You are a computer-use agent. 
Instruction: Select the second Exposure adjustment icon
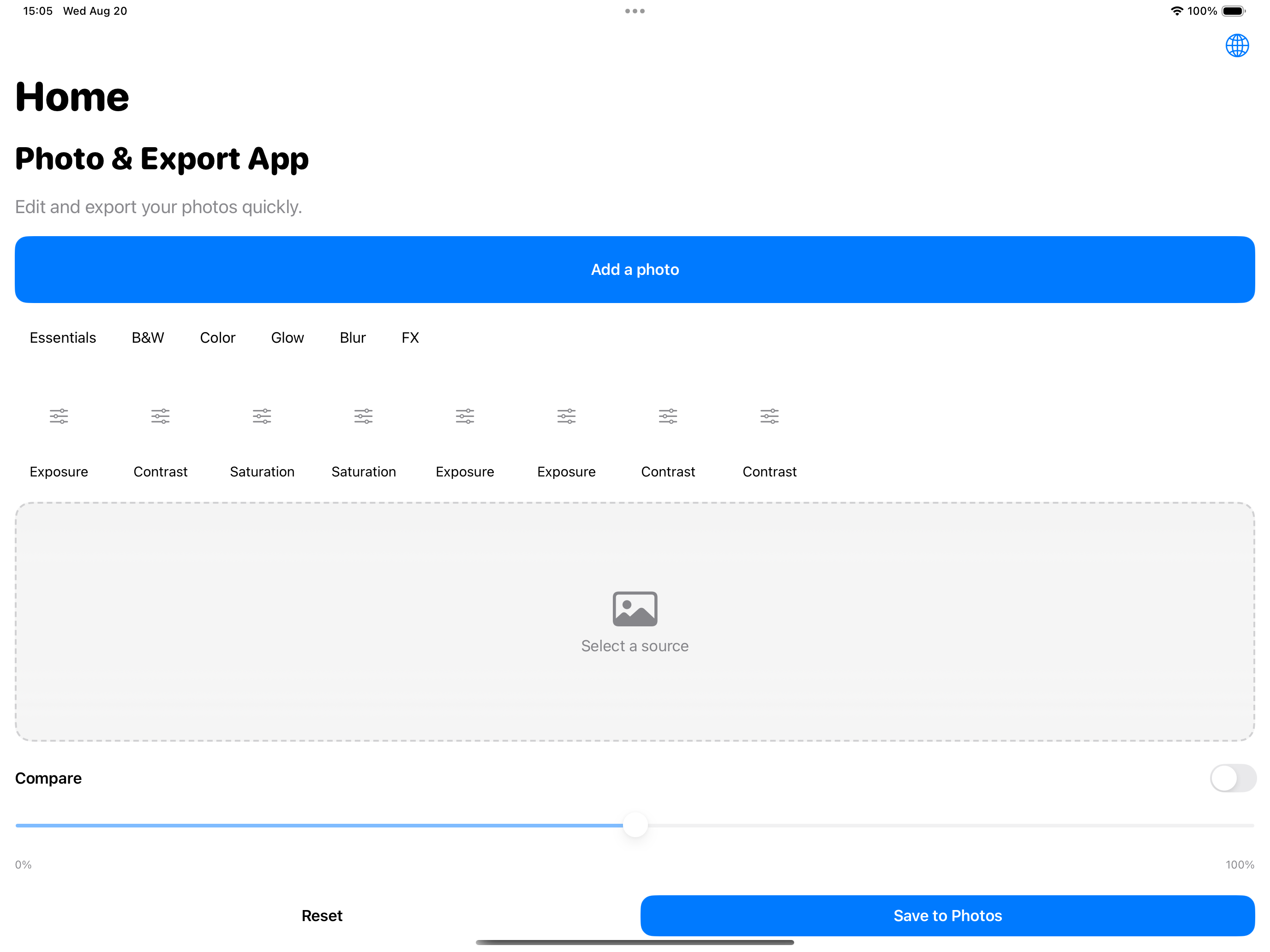click(x=464, y=416)
